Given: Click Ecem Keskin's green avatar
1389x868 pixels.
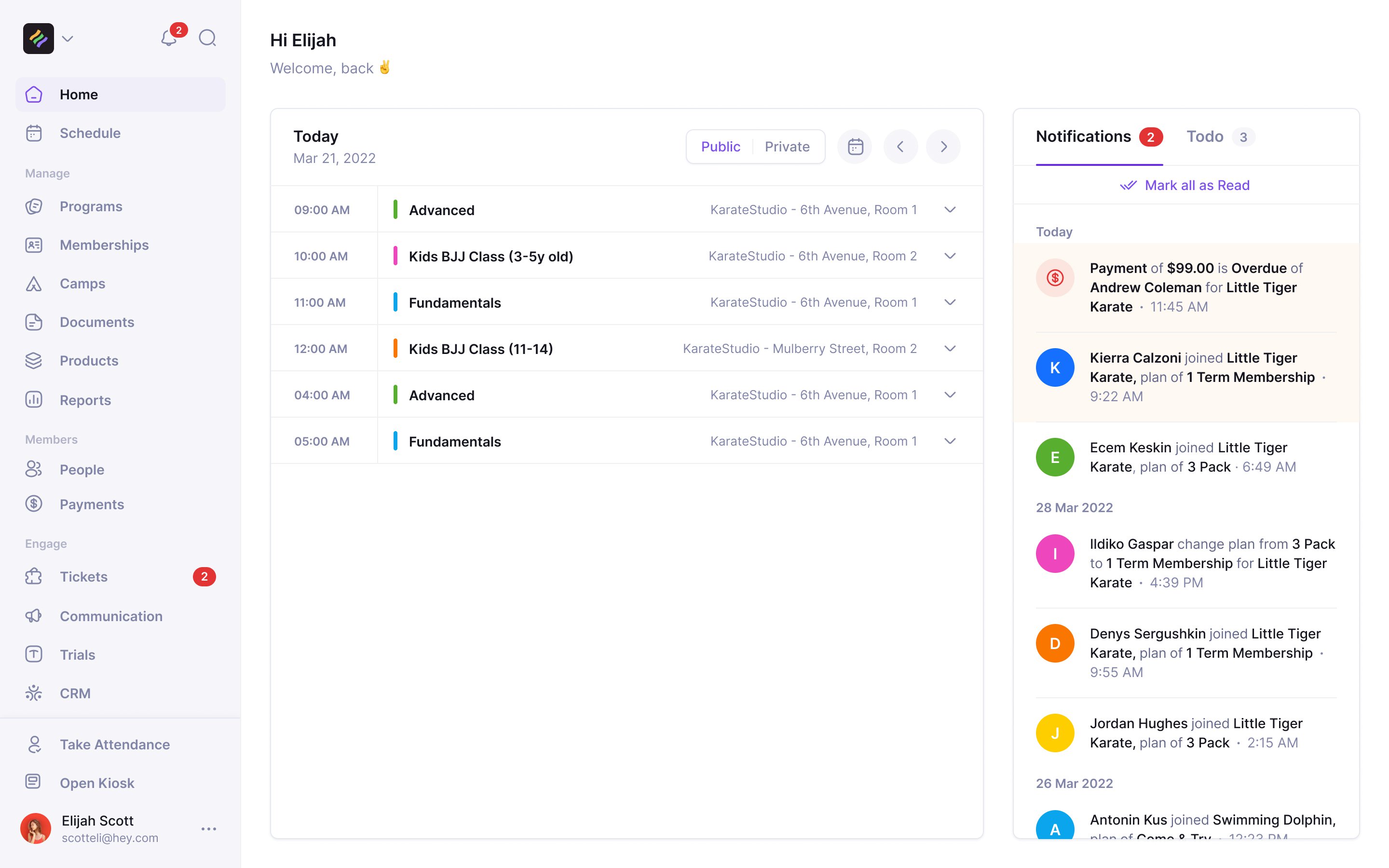Looking at the screenshot, I should pos(1055,458).
